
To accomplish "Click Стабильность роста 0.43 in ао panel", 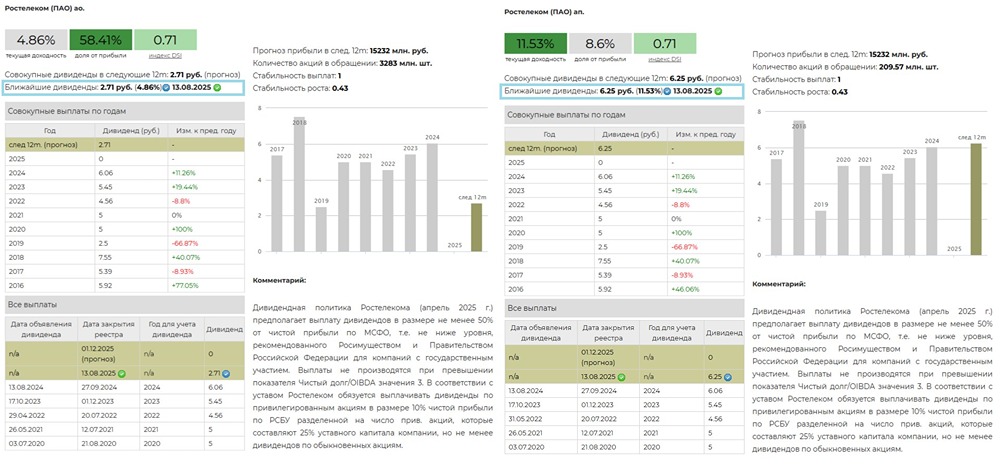I will point(300,89).
